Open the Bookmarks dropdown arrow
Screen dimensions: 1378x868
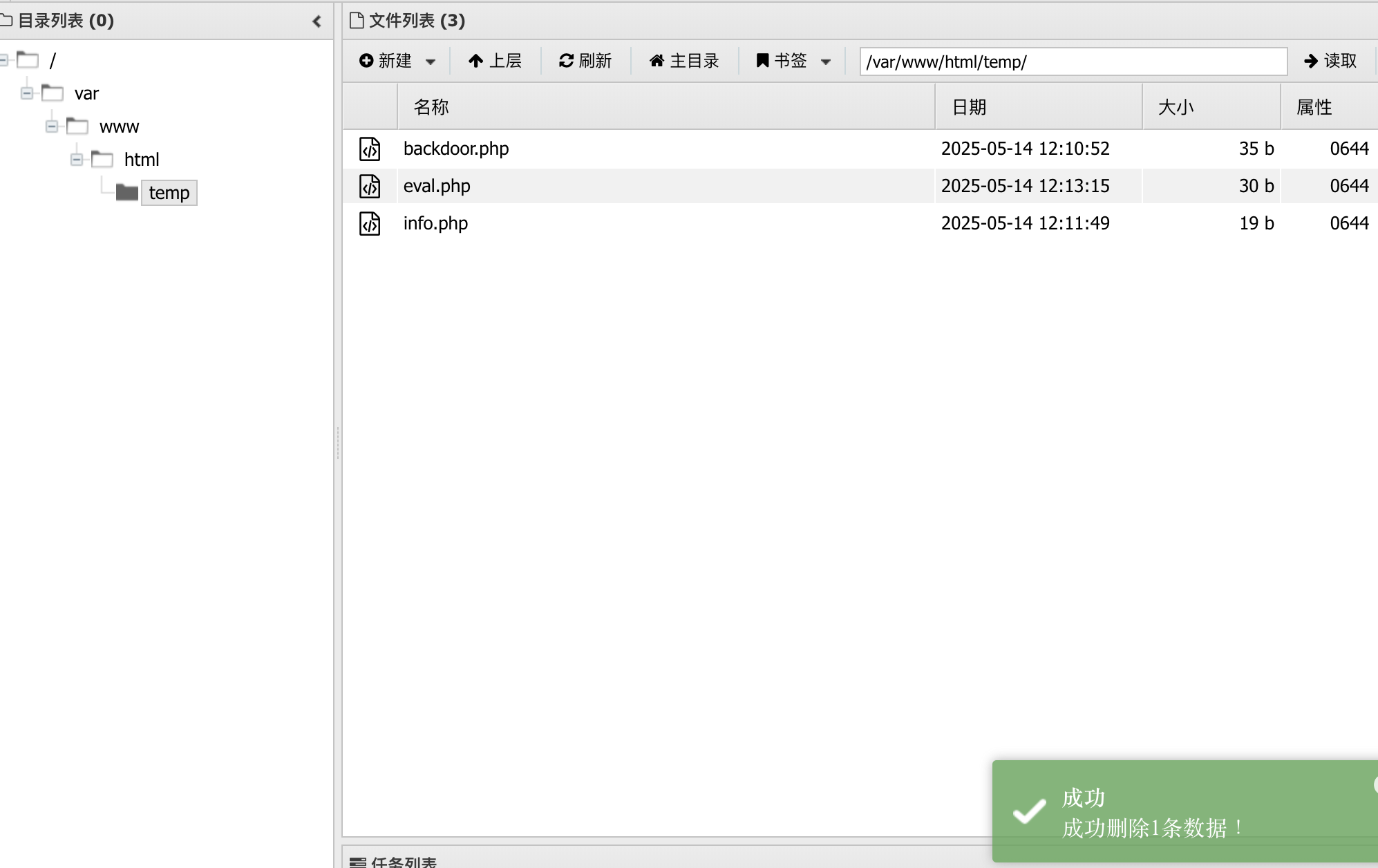point(826,62)
